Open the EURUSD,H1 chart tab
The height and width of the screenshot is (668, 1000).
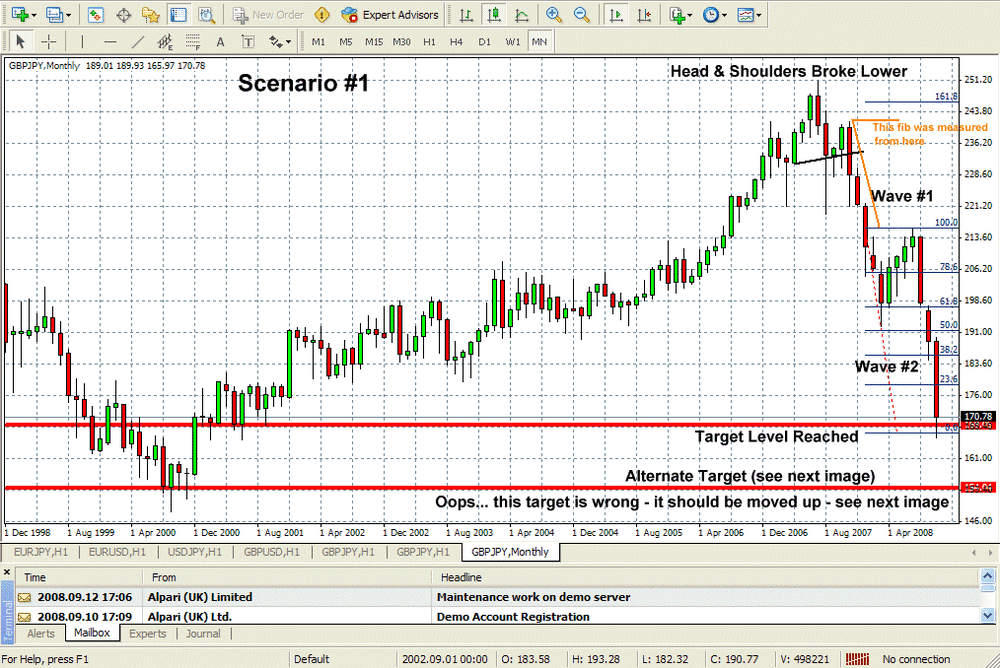pos(117,552)
